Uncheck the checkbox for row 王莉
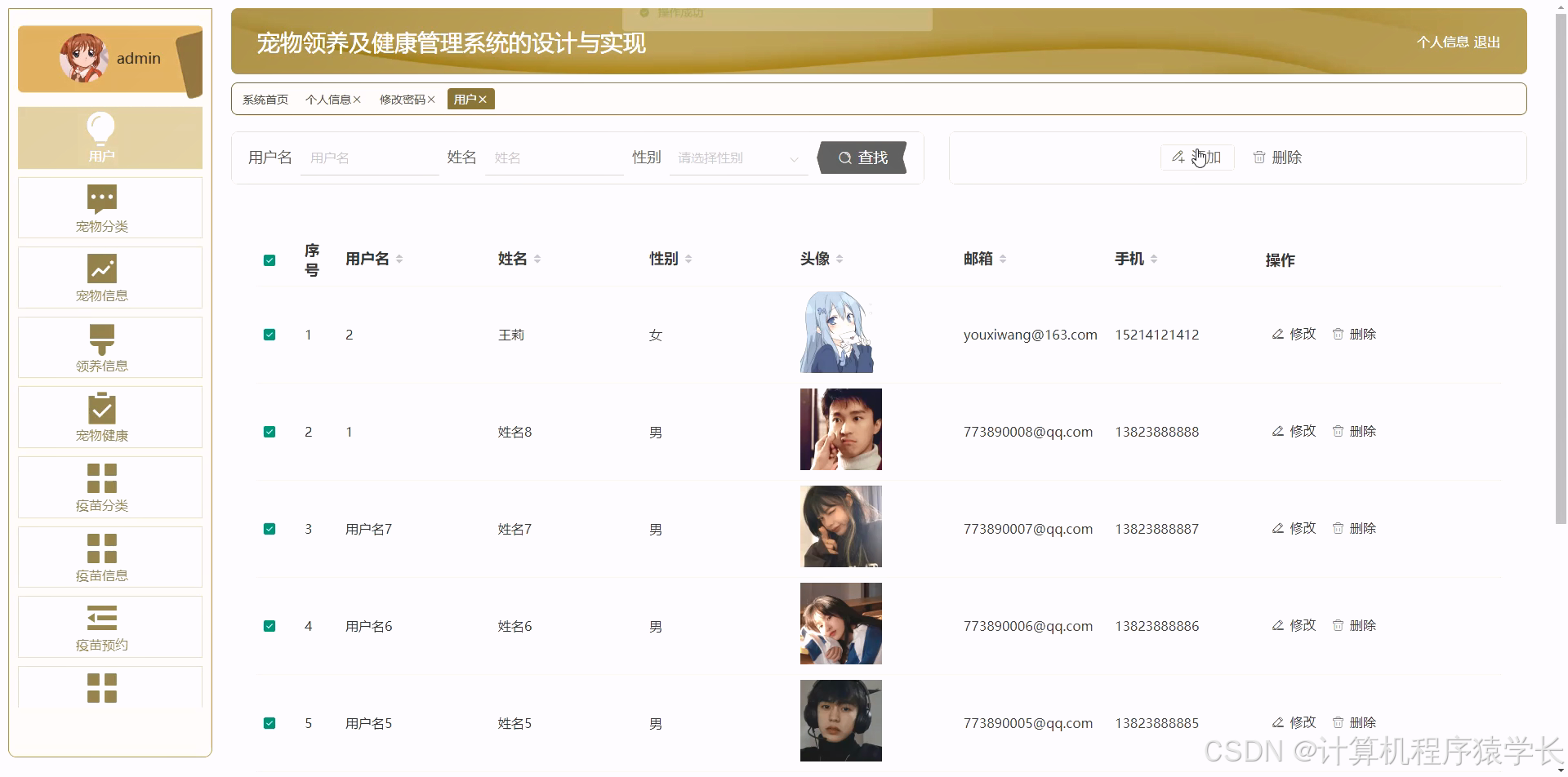1568x777 pixels. tap(269, 335)
